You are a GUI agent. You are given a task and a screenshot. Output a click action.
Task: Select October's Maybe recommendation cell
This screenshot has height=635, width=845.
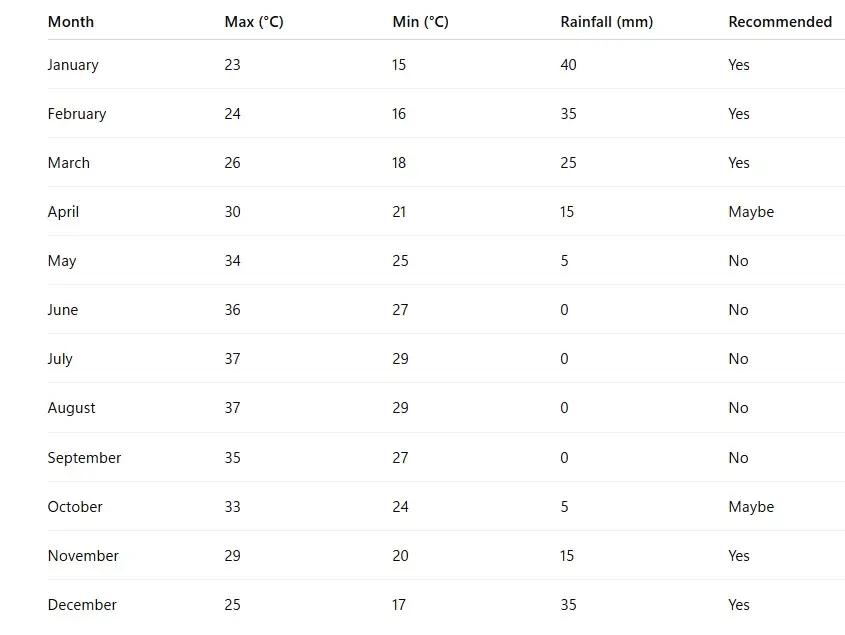point(751,507)
